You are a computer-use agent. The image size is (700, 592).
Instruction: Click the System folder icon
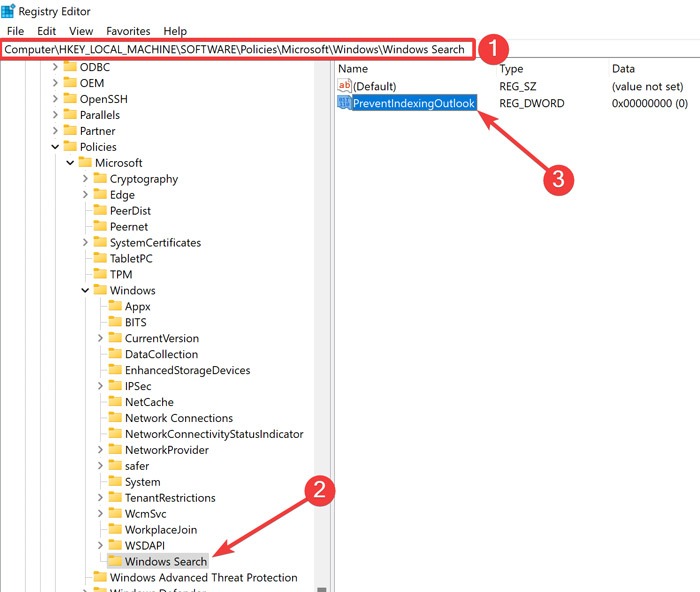pyautogui.click(x=116, y=481)
